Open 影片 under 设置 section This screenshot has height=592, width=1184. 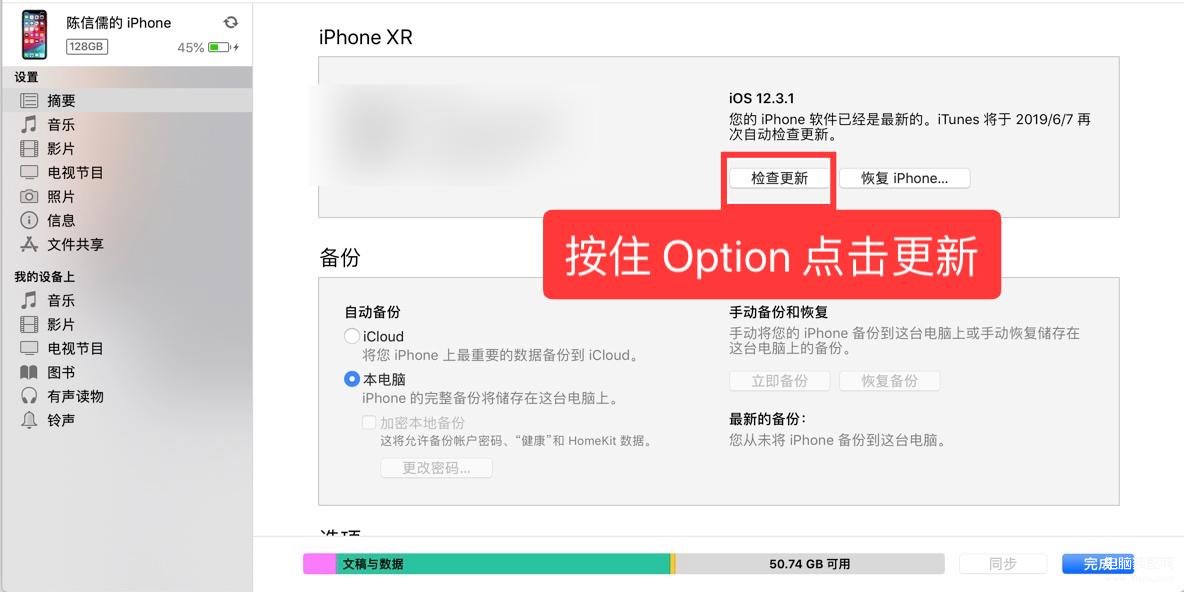pos(126,149)
